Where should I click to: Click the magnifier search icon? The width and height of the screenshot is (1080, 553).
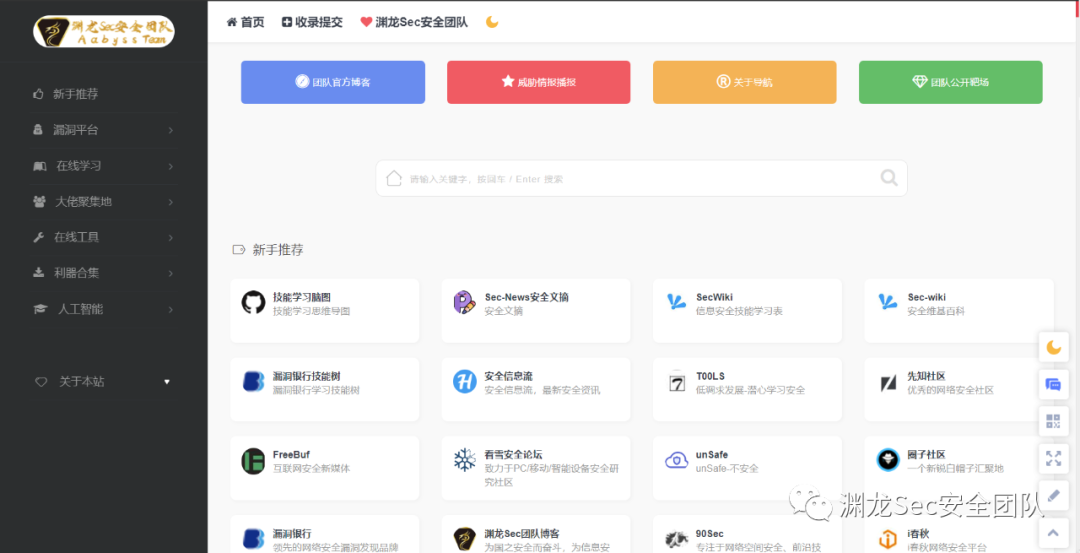889,178
